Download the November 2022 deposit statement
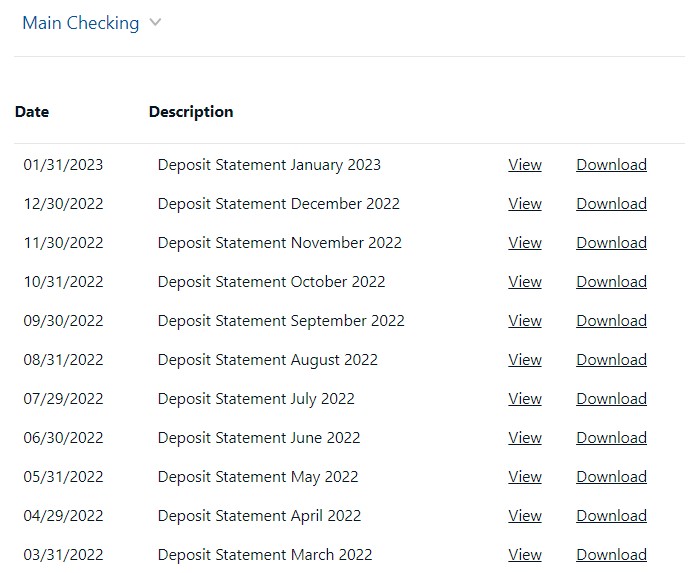Image resolution: width=690 pixels, height=573 pixels. (x=611, y=242)
